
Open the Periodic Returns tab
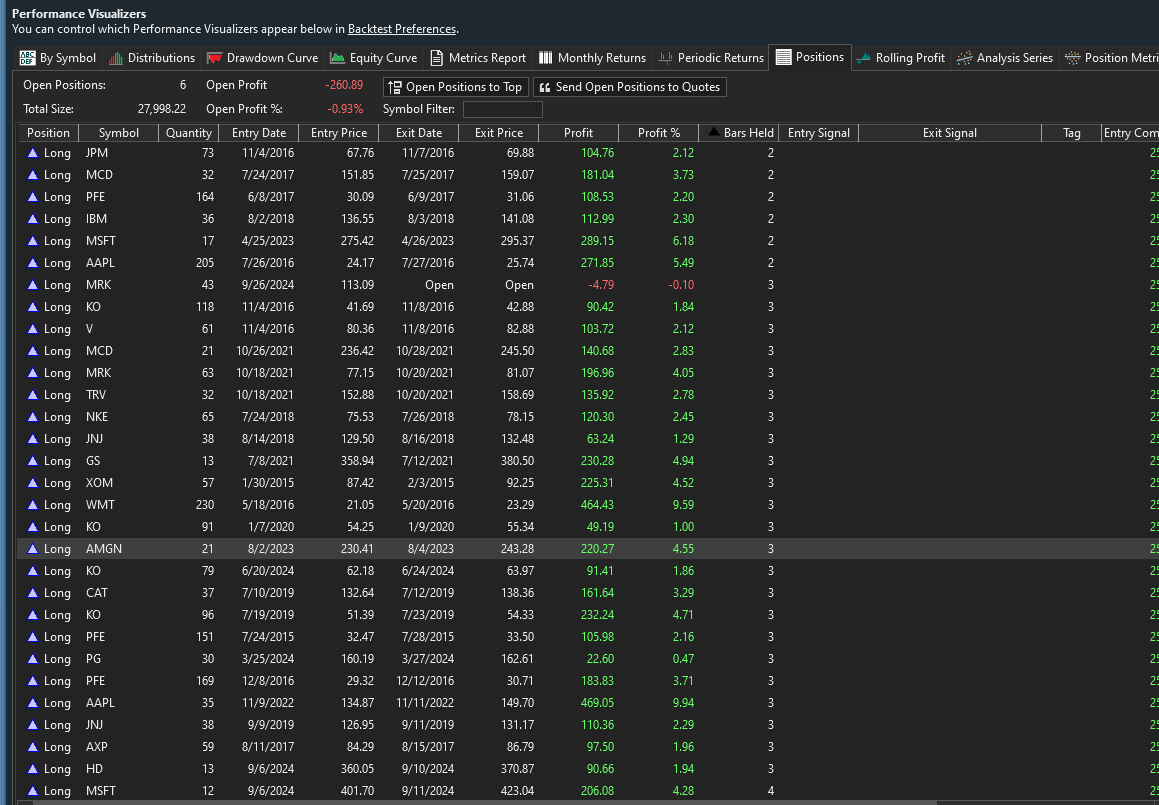pos(711,58)
